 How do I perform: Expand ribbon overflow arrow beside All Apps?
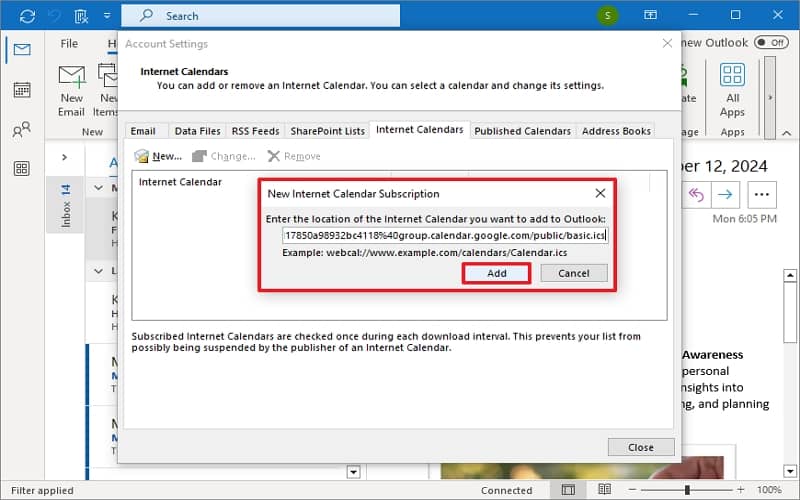pyautogui.click(x=770, y=97)
